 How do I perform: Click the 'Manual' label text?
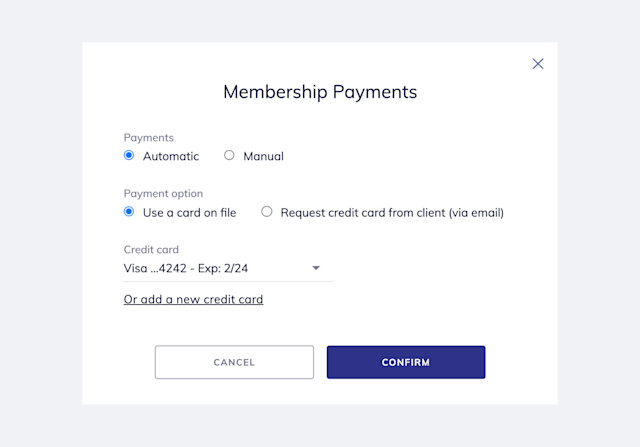pyautogui.click(x=263, y=156)
